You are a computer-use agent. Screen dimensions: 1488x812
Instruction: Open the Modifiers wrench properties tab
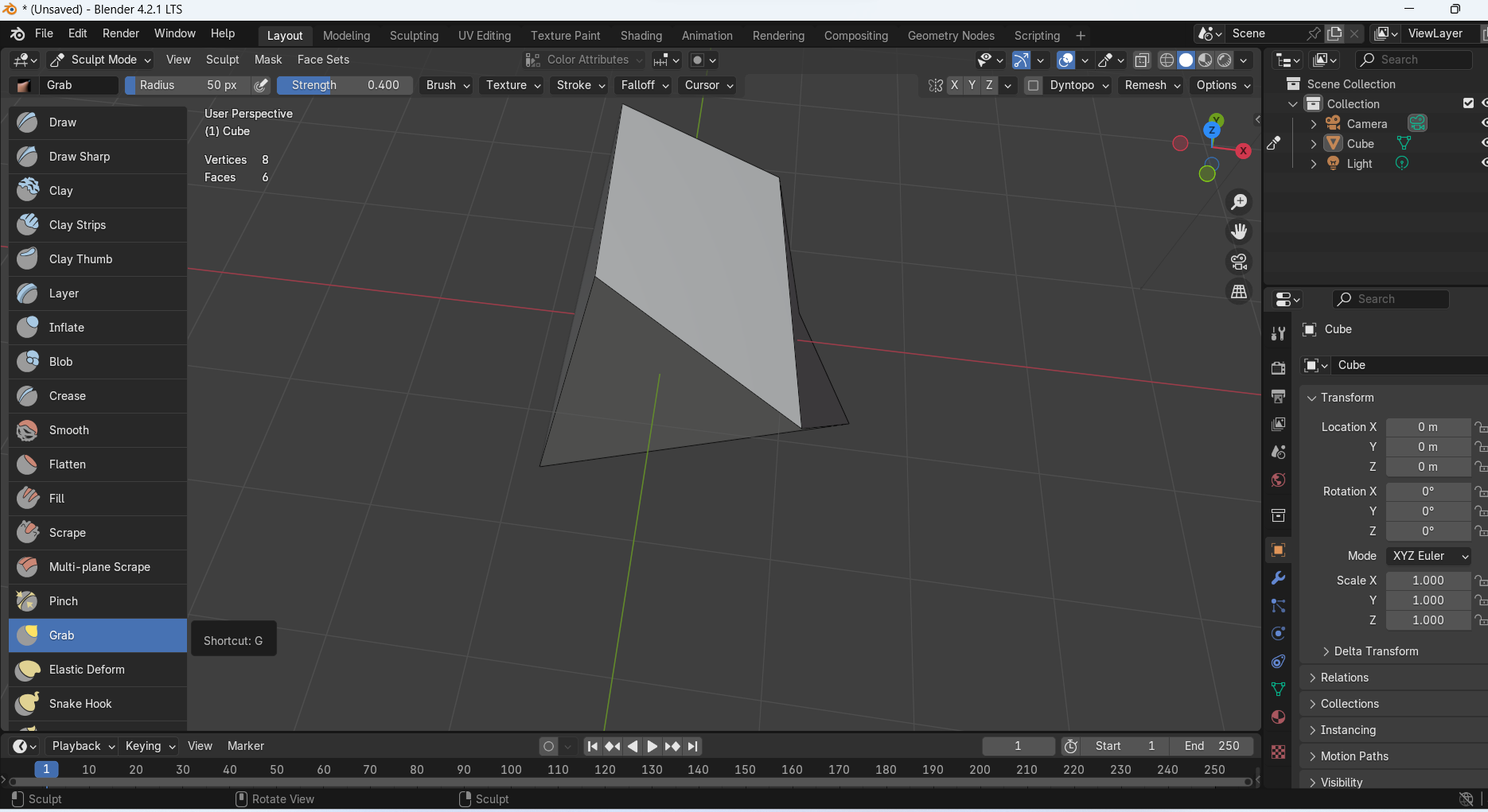[x=1278, y=578]
